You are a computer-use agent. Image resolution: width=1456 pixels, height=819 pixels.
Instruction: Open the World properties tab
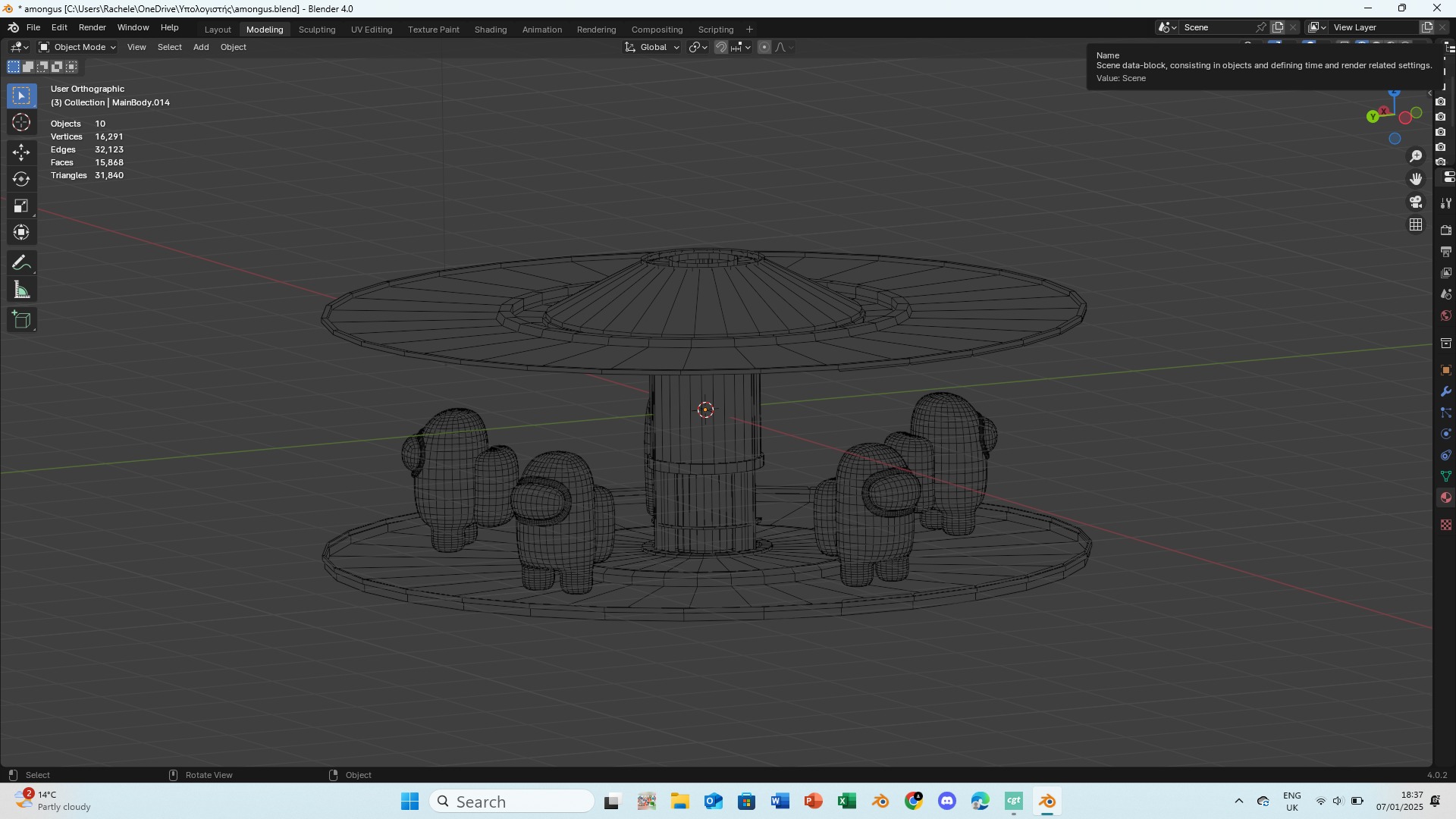pos(1446,315)
